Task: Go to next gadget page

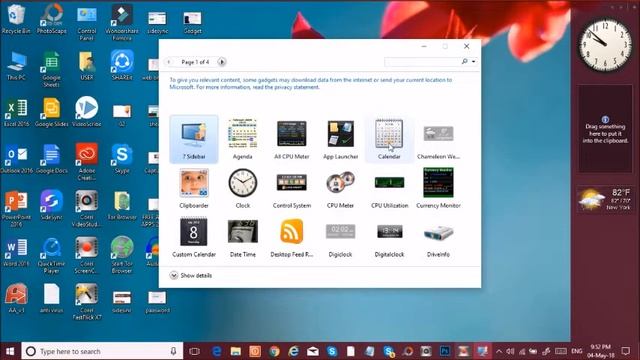Action: 222,62
